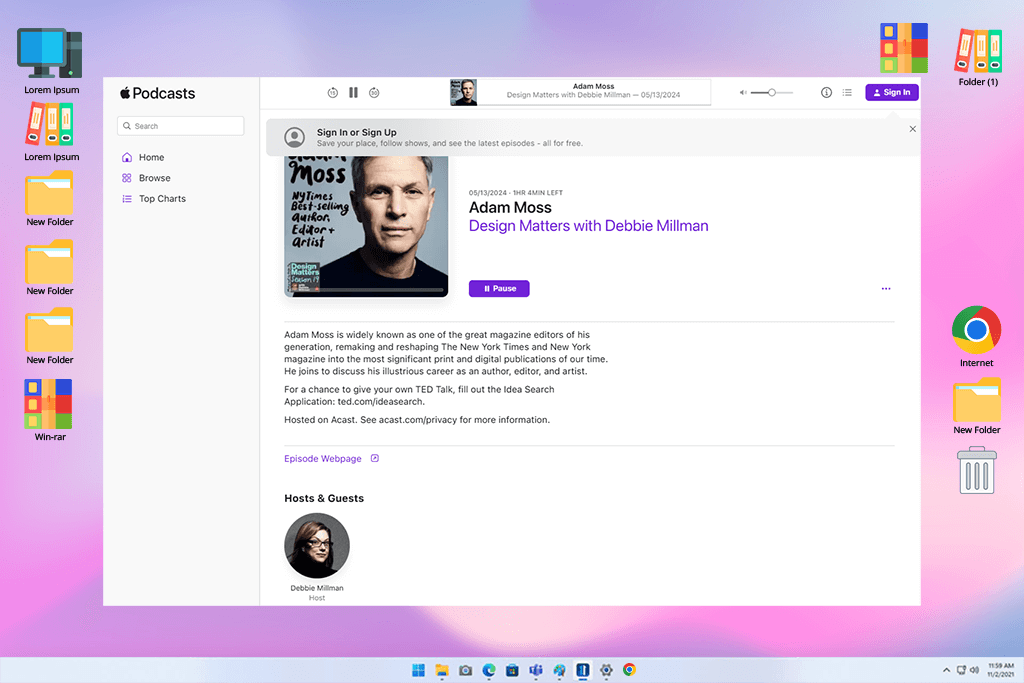Open the Recycle Bin desktop icon
Image resolution: width=1024 pixels, height=683 pixels.
click(x=976, y=470)
